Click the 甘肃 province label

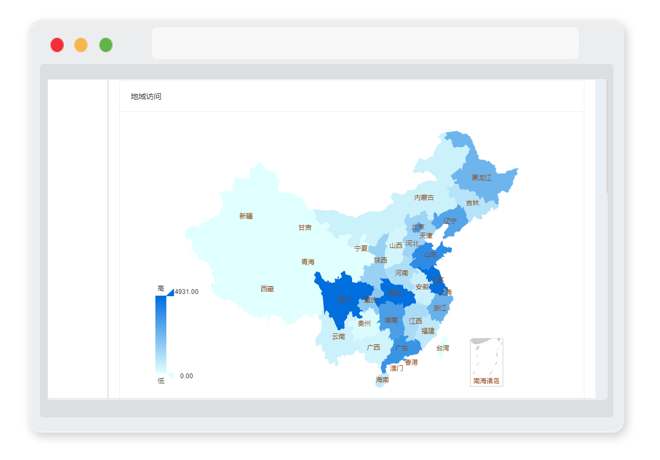tap(305, 228)
